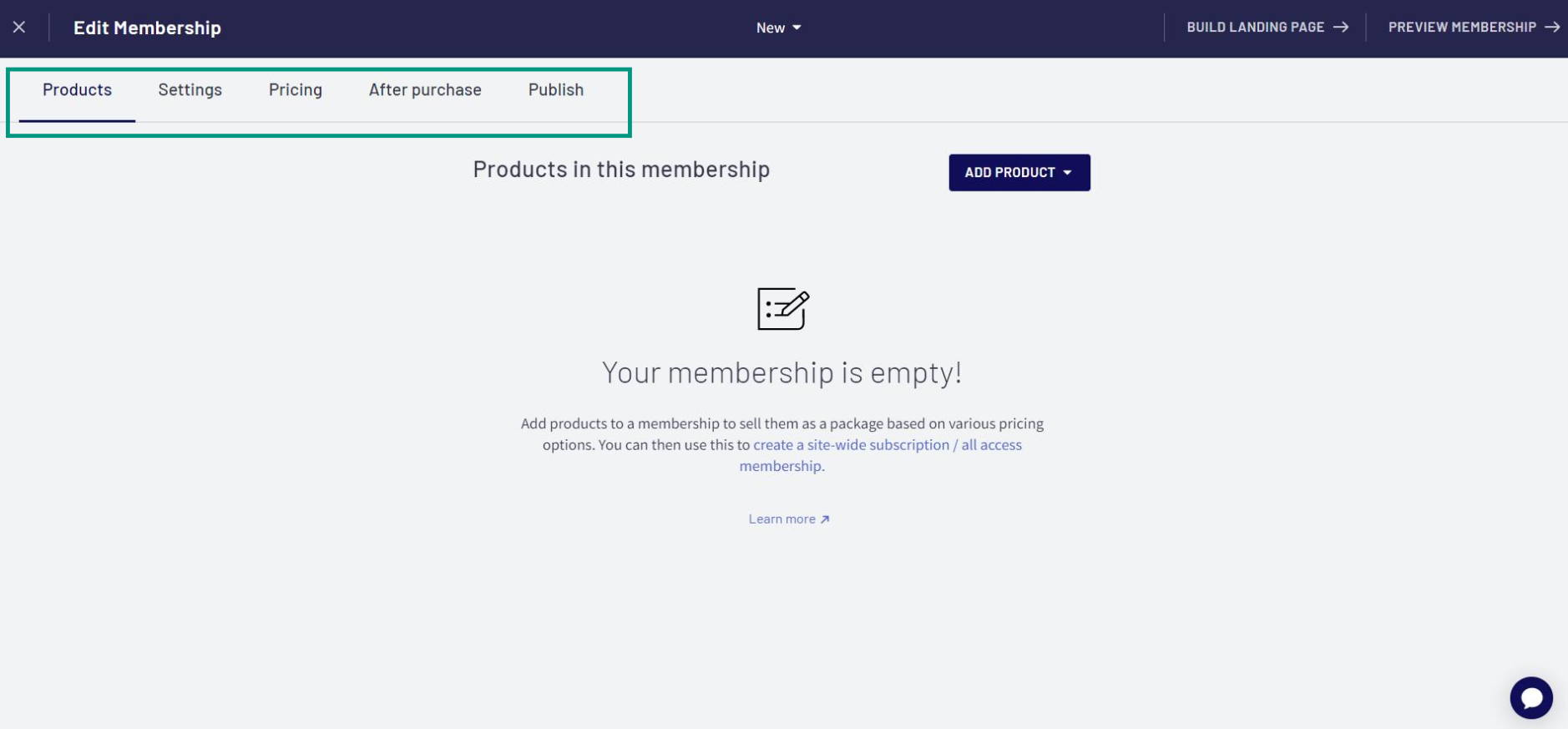Click the arrow beside Preview Membership

click(x=1552, y=28)
